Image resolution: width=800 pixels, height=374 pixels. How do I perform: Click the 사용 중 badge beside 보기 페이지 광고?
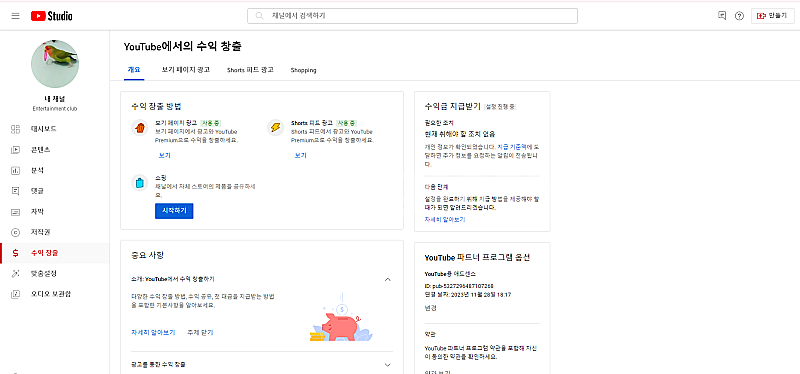pyautogui.click(x=210, y=123)
